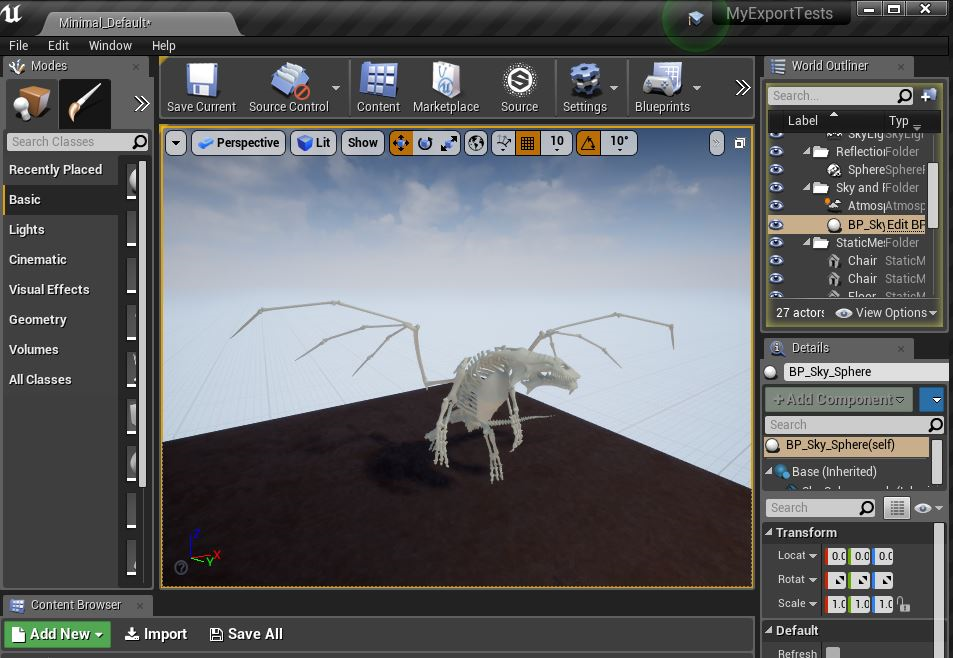Click the Import button in Content Browser

[156, 634]
